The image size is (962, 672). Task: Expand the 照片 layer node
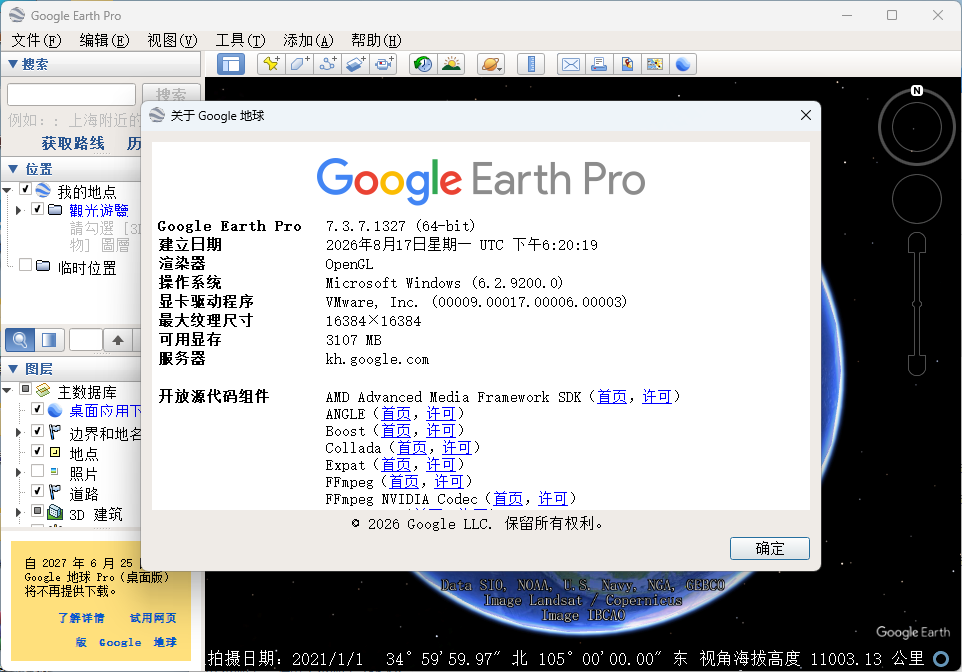coord(19,473)
